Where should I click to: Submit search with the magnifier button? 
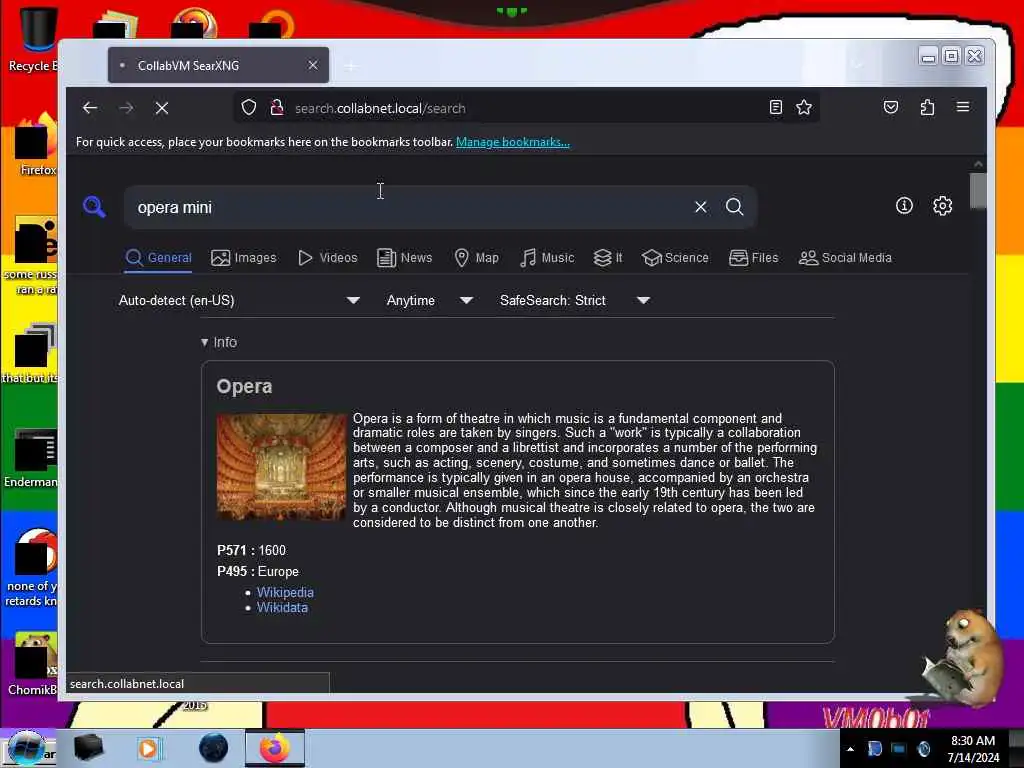click(735, 207)
